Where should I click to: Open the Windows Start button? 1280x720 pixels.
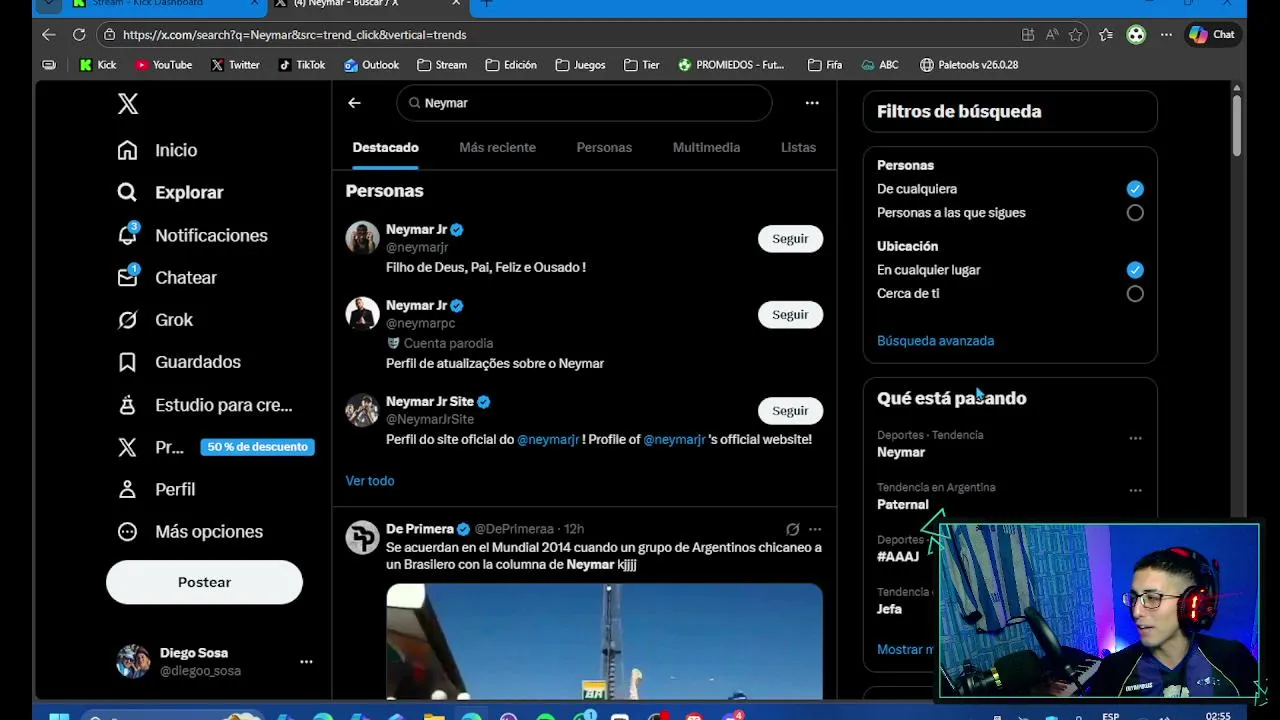(59, 716)
